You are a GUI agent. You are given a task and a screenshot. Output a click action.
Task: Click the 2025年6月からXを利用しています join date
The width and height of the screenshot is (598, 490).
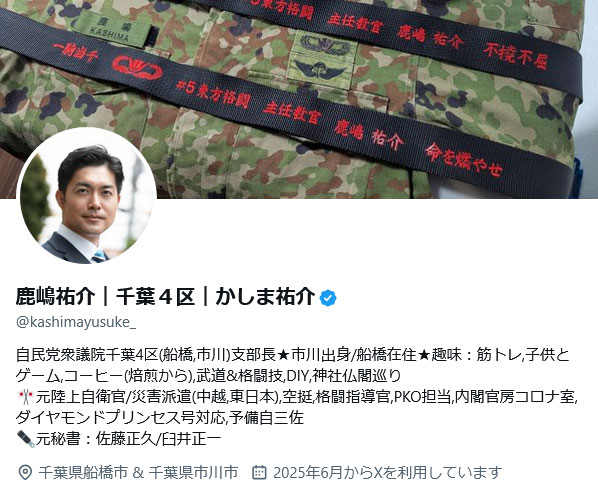387,472
